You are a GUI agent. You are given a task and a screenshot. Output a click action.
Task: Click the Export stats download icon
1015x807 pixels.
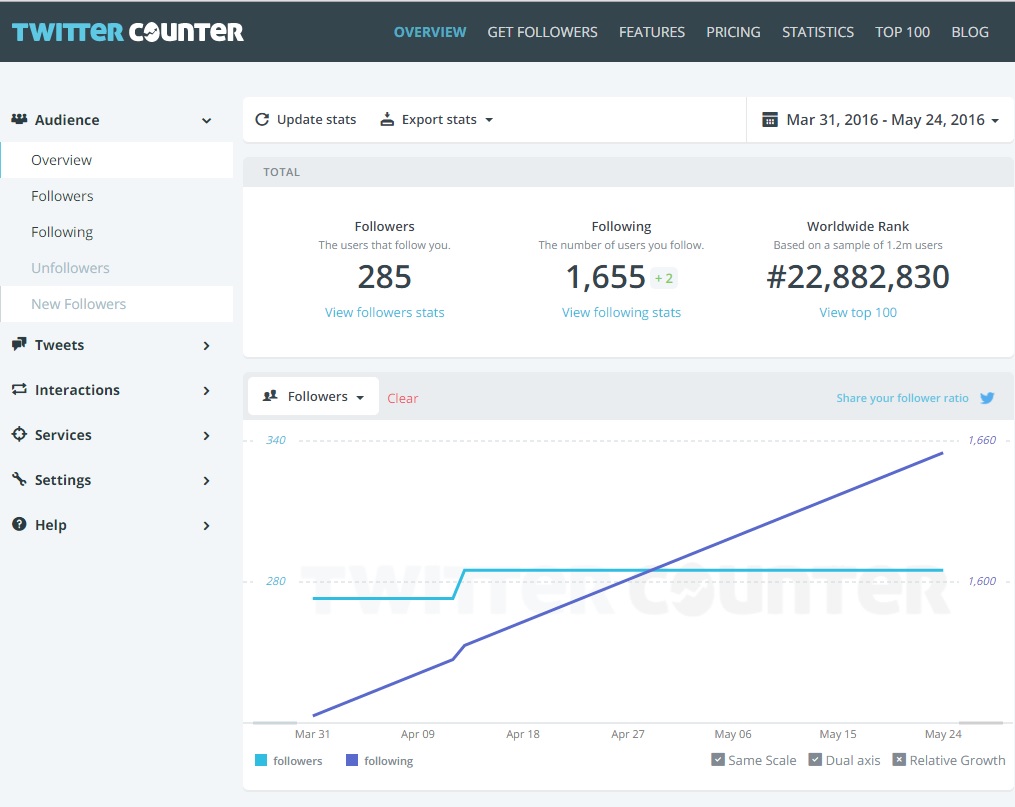coord(387,119)
